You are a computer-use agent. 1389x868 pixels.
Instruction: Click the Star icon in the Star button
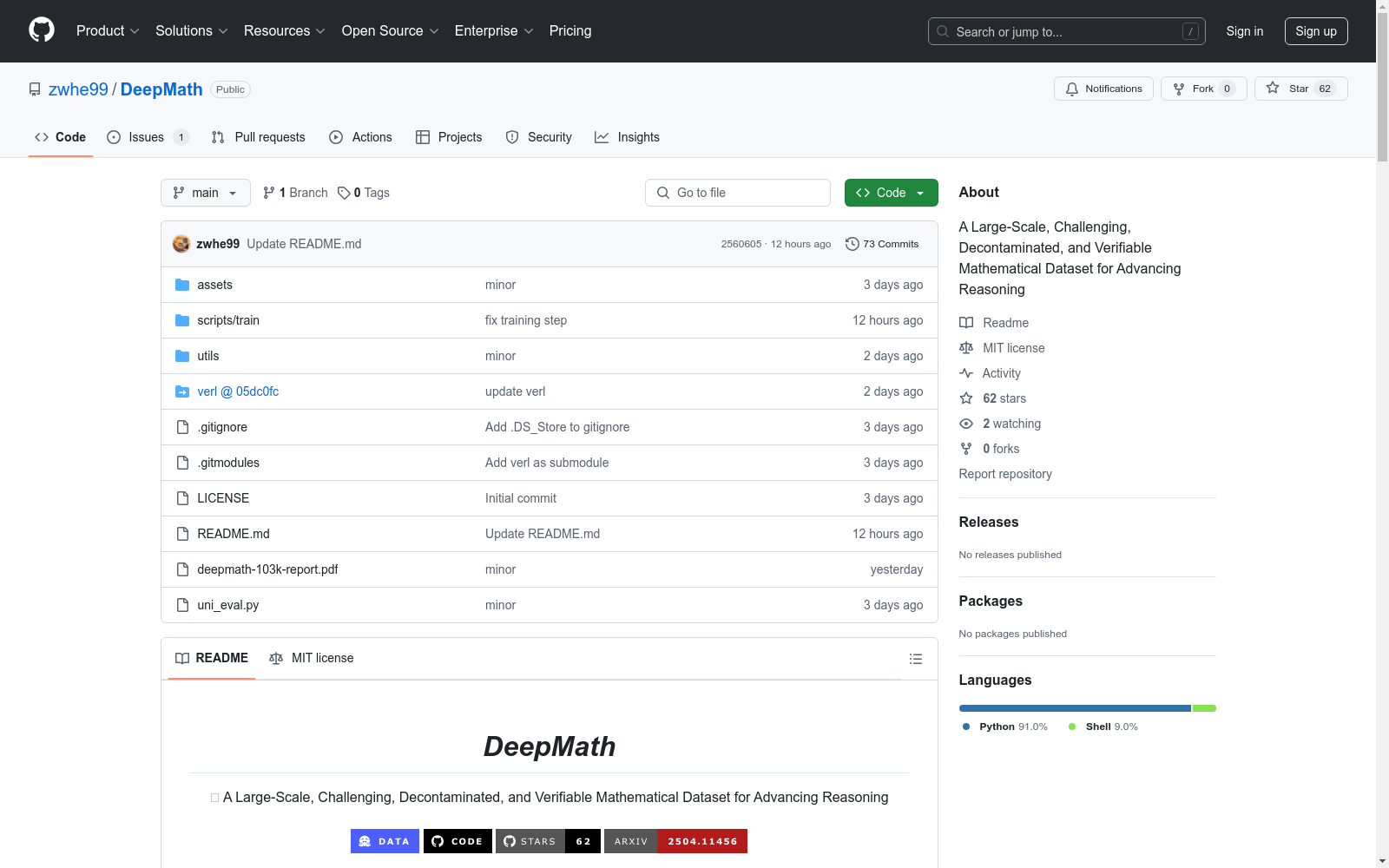pos(1273,88)
